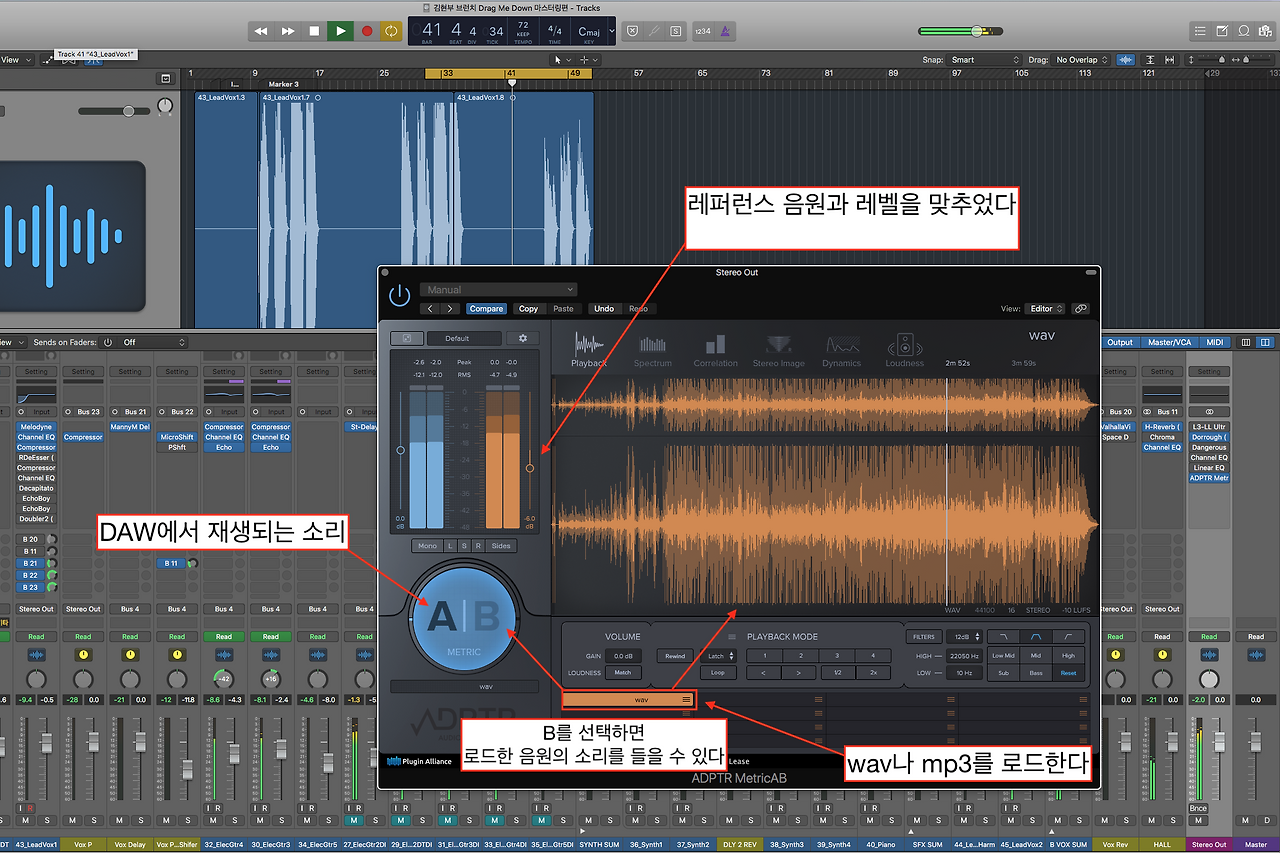Toggle Cycle mode in the transport
1280x853 pixels.
click(391, 31)
